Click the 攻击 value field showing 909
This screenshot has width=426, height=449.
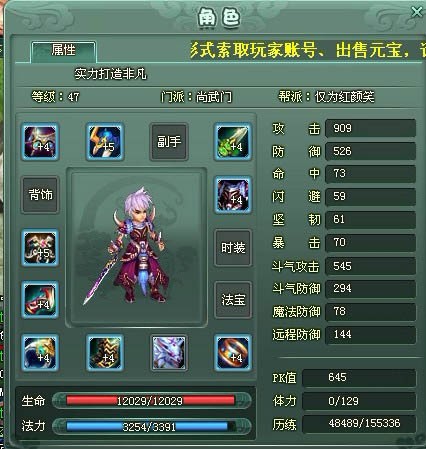370,128
